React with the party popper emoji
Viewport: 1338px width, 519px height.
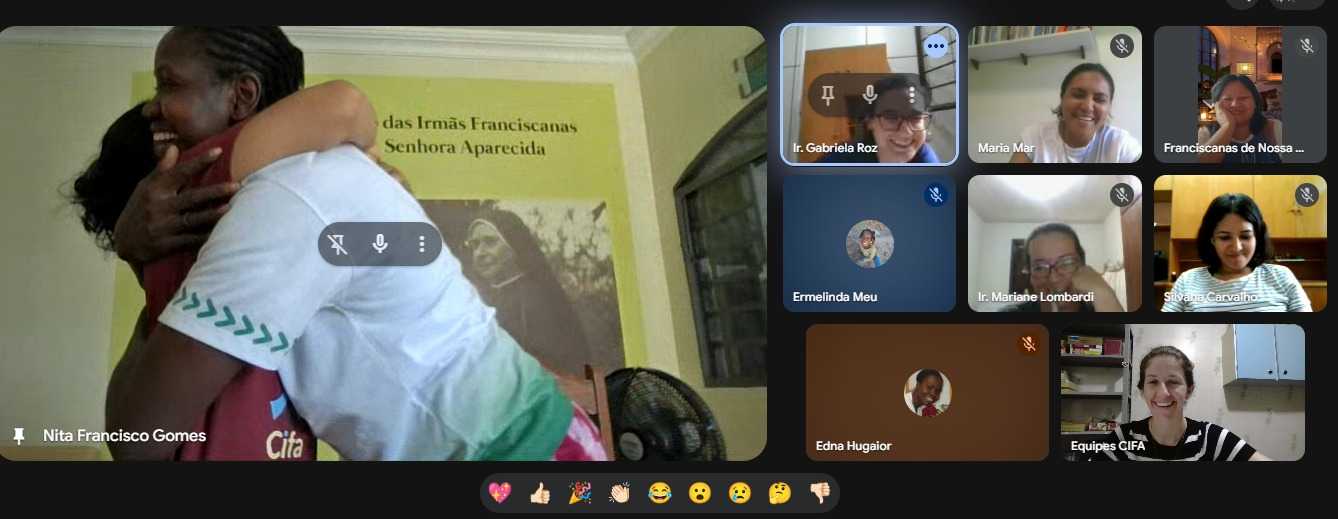[580, 492]
